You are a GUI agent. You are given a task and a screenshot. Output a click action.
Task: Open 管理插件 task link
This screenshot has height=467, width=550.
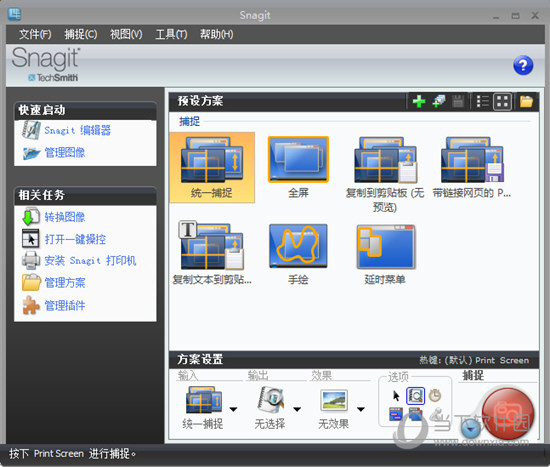coord(65,306)
